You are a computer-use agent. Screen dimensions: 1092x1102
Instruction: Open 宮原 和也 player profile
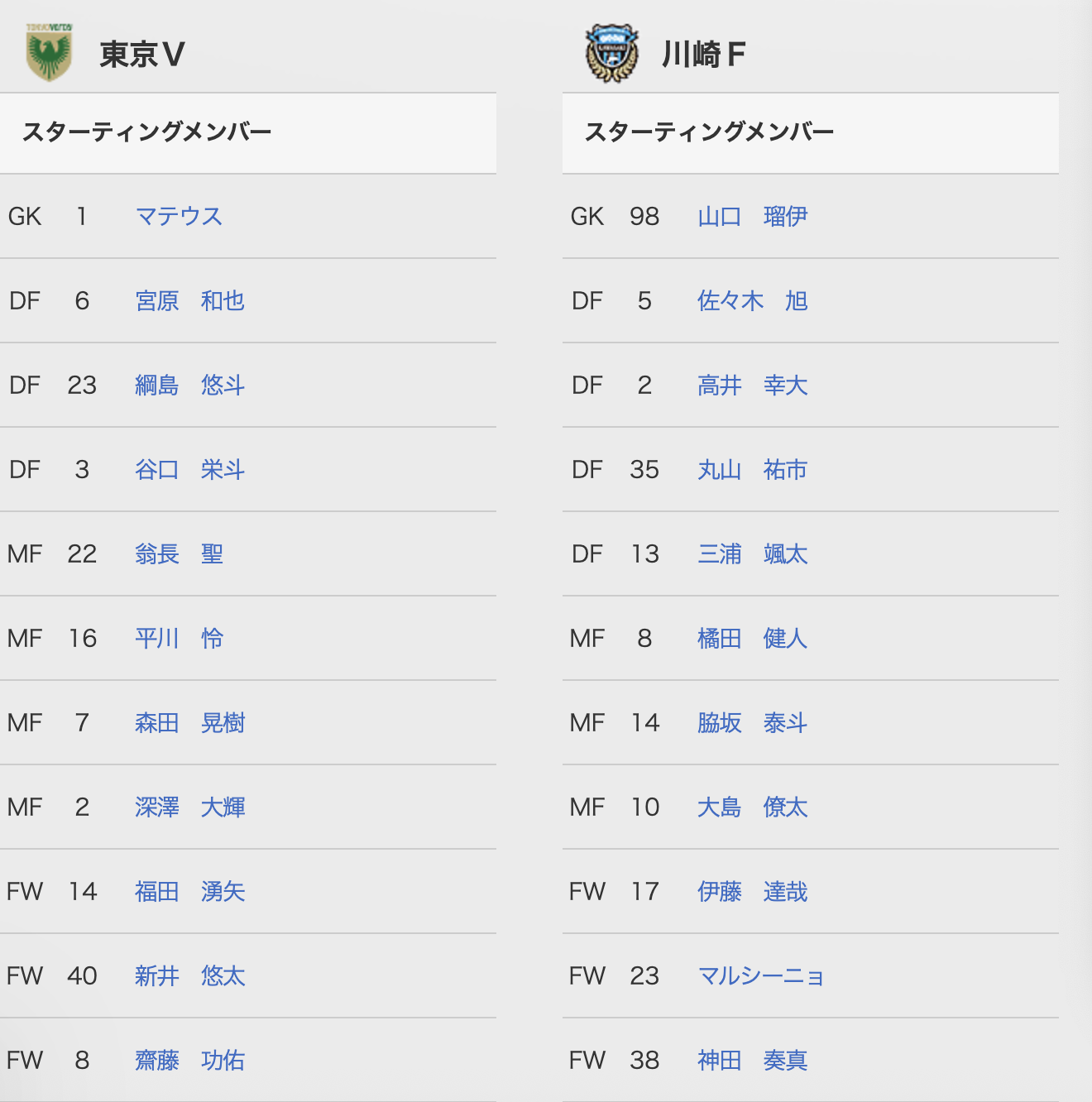point(190,300)
